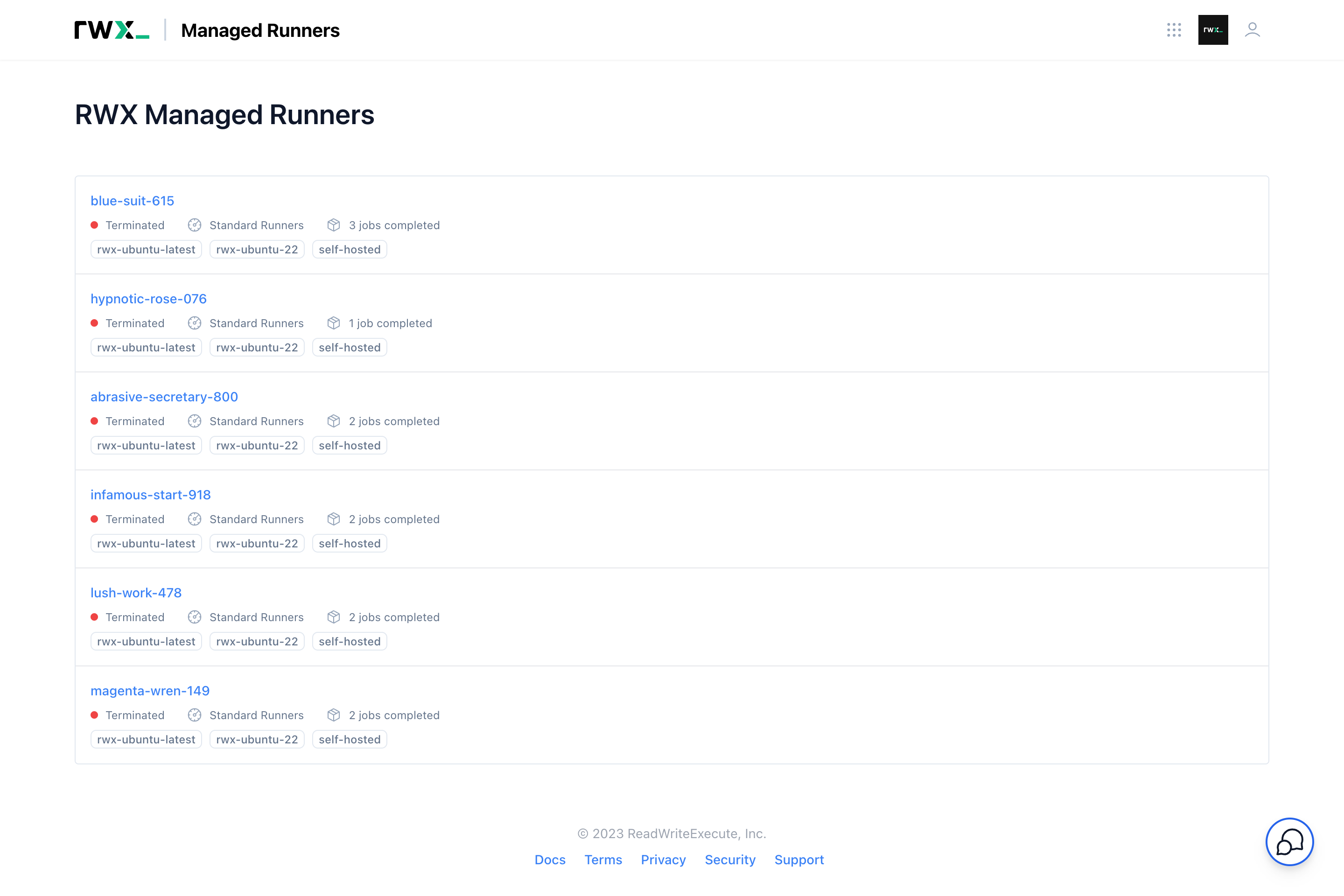Click the jobs box icon for blue-suit-615
The image size is (1344, 896).
(334, 225)
